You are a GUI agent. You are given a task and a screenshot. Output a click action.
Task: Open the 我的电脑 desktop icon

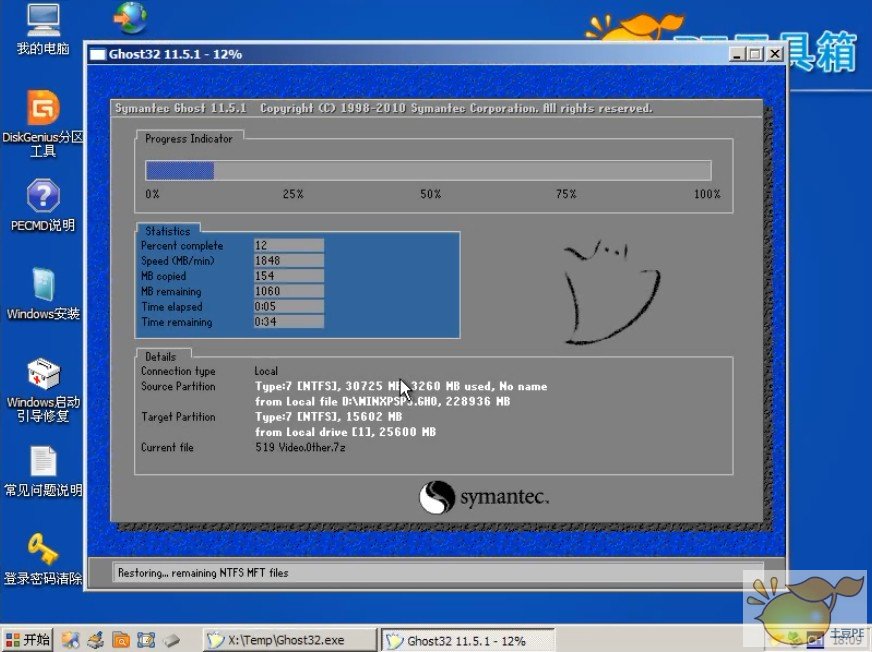43,29
